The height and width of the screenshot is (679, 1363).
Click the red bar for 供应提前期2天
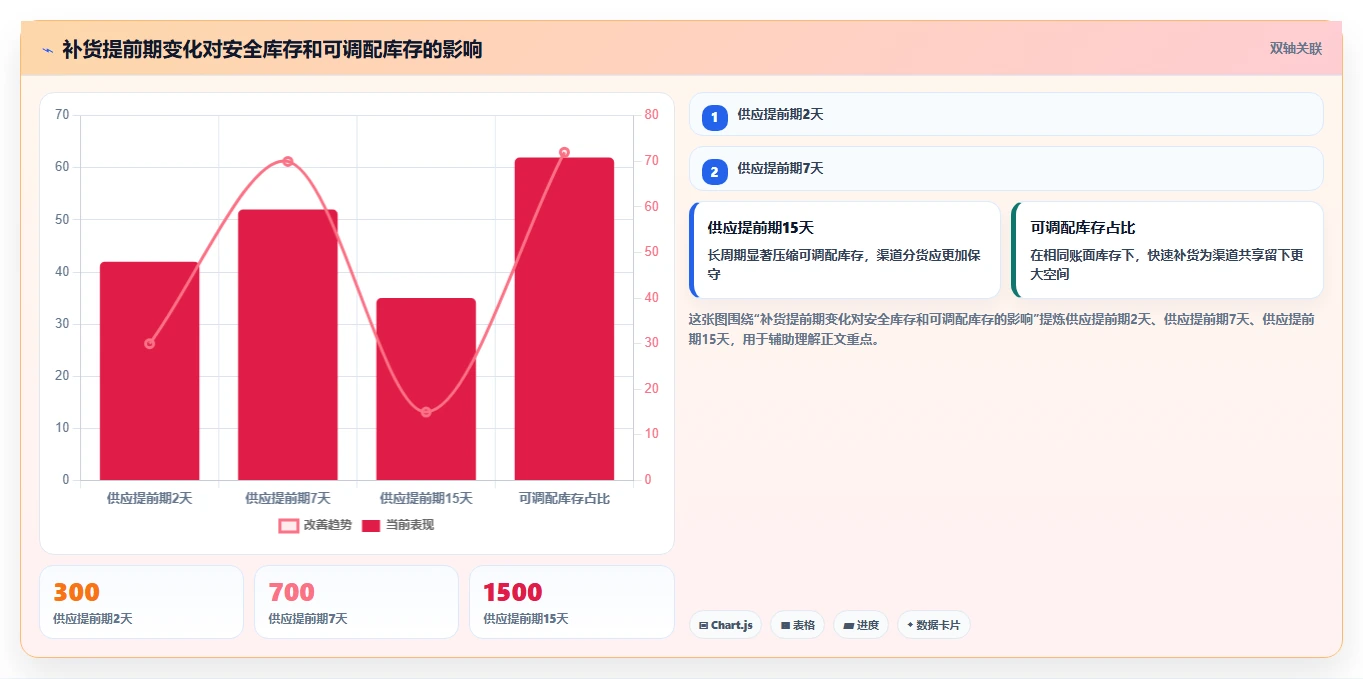149,371
